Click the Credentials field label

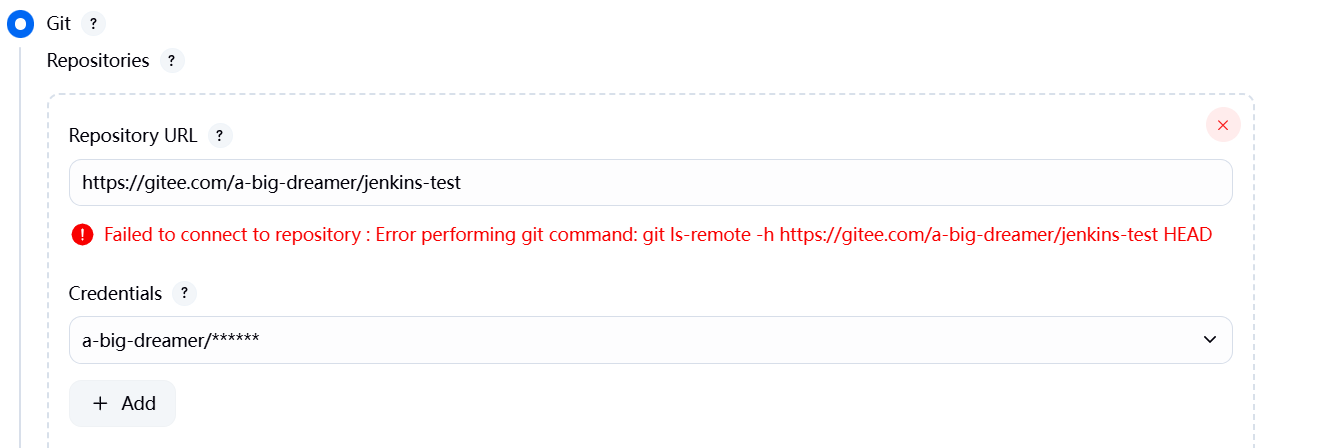[x=115, y=294]
